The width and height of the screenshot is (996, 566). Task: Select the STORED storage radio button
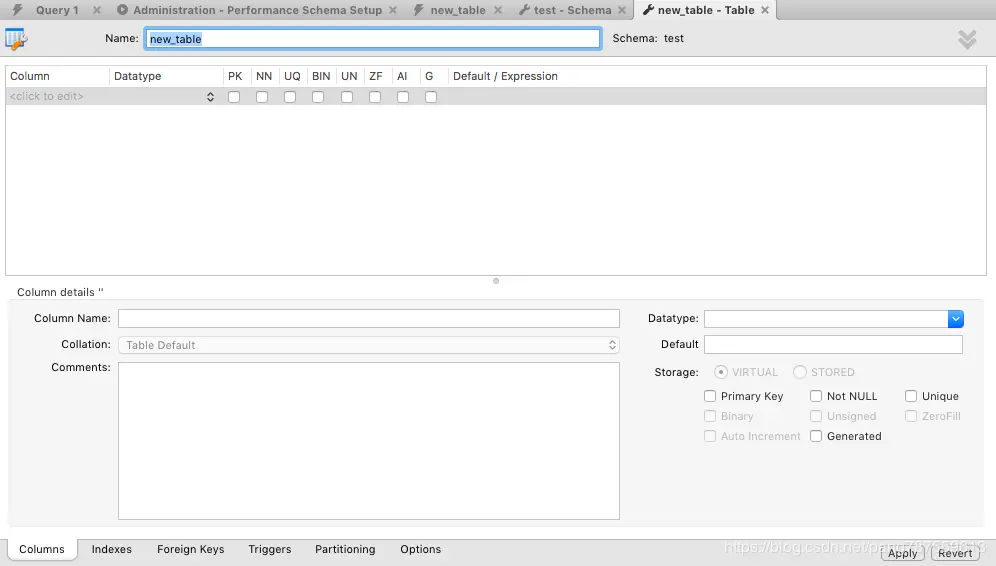[x=800, y=372]
